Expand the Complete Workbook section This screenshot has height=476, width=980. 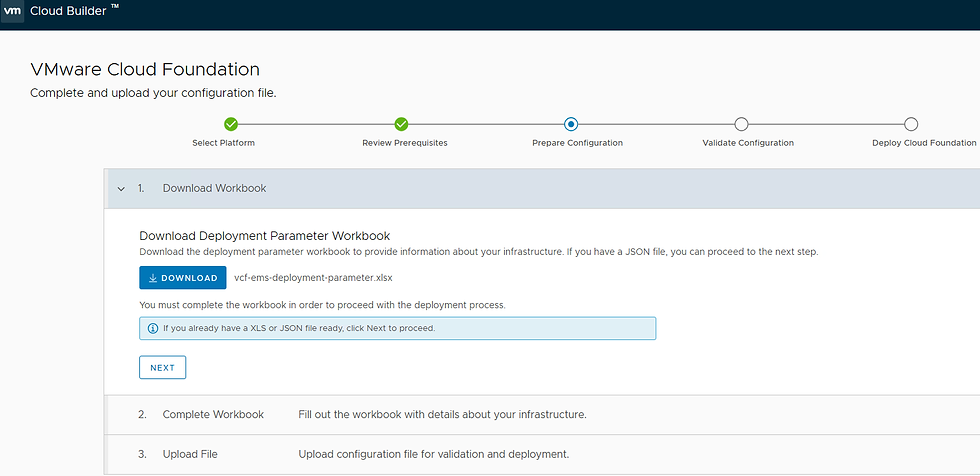[213, 414]
